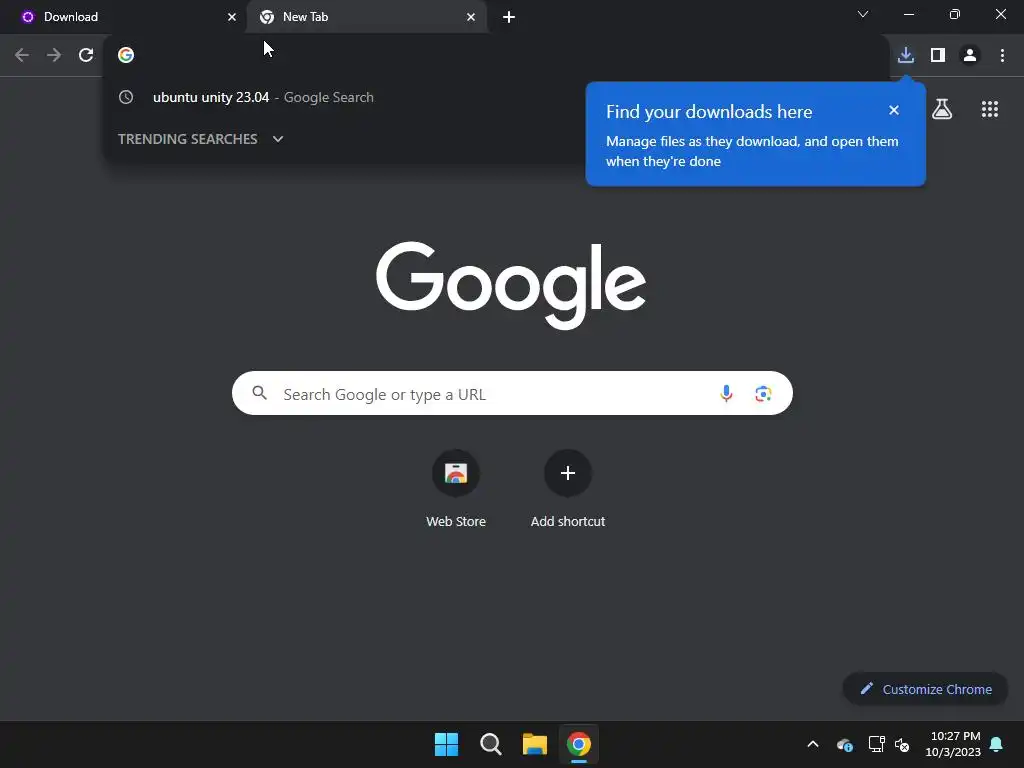Click the clock icon beside ubuntu suggestion

[x=126, y=97]
